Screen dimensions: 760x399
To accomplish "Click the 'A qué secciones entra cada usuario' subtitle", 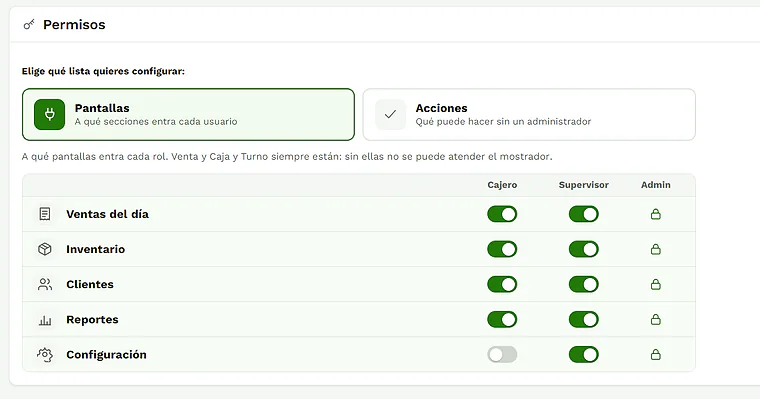I will 156,122.
